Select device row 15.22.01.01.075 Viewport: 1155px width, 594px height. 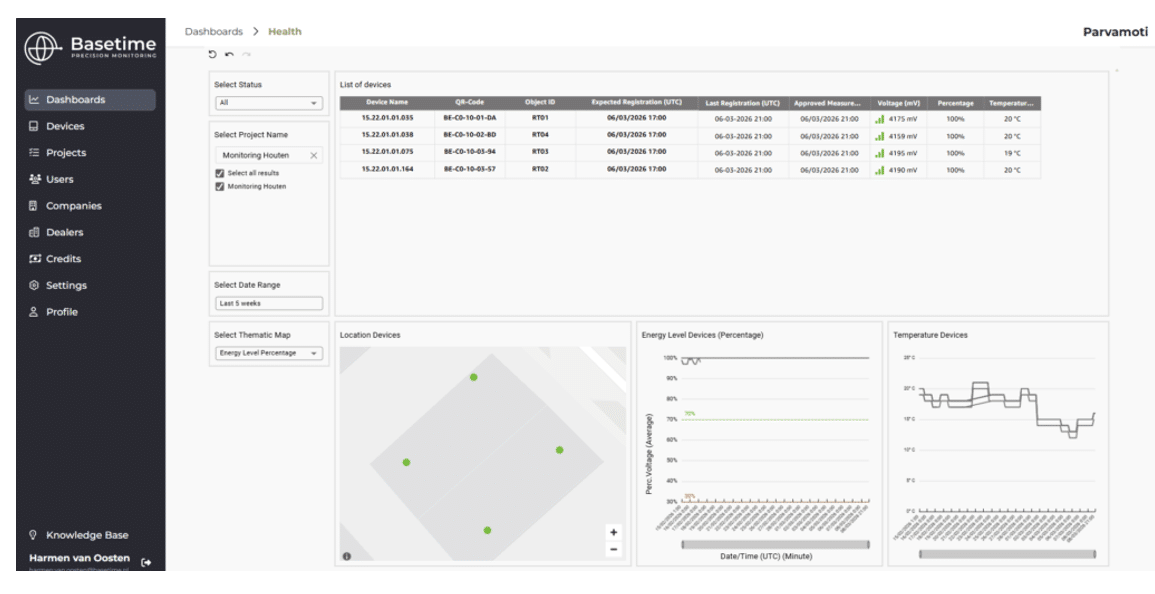pyautogui.click(x=690, y=153)
